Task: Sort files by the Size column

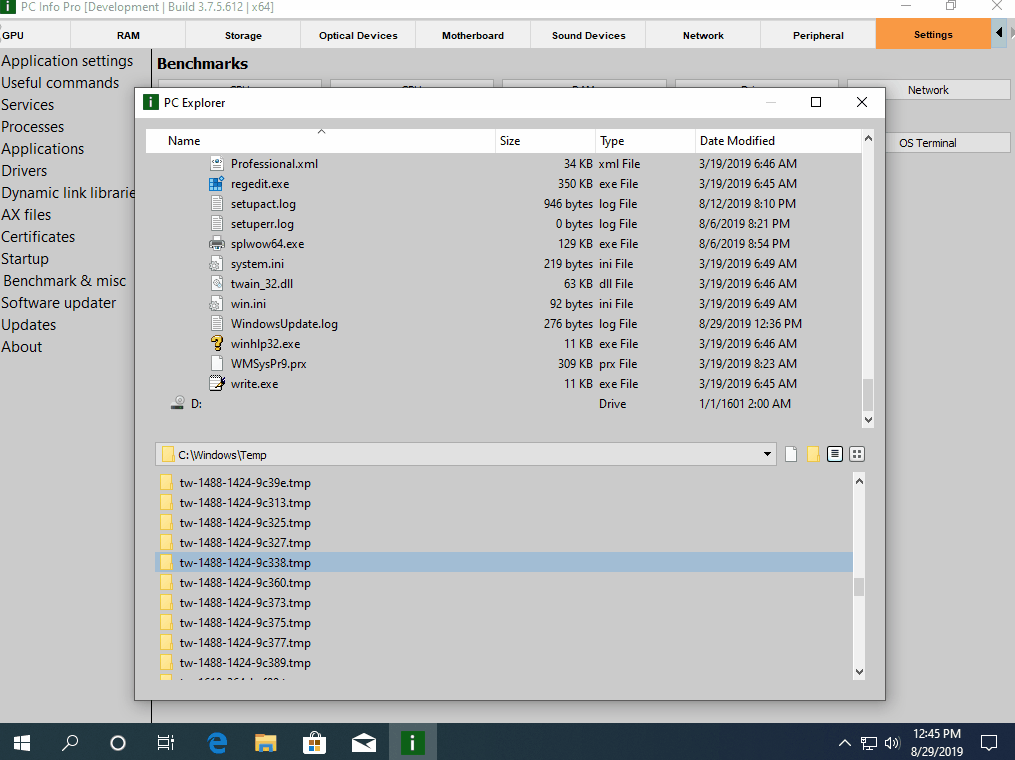Action: pos(546,140)
